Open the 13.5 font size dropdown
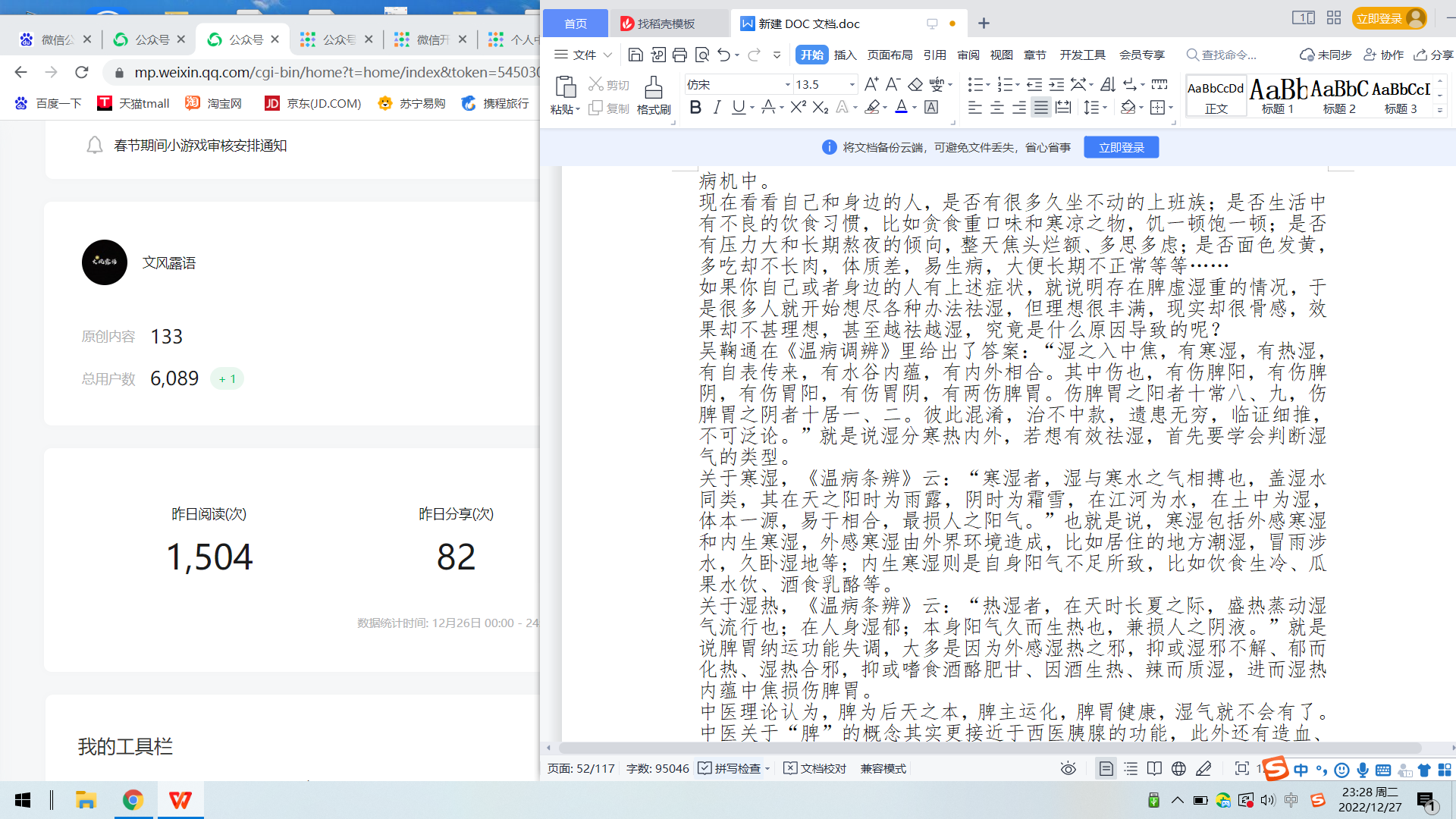1456x819 pixels. pos(852,85)
